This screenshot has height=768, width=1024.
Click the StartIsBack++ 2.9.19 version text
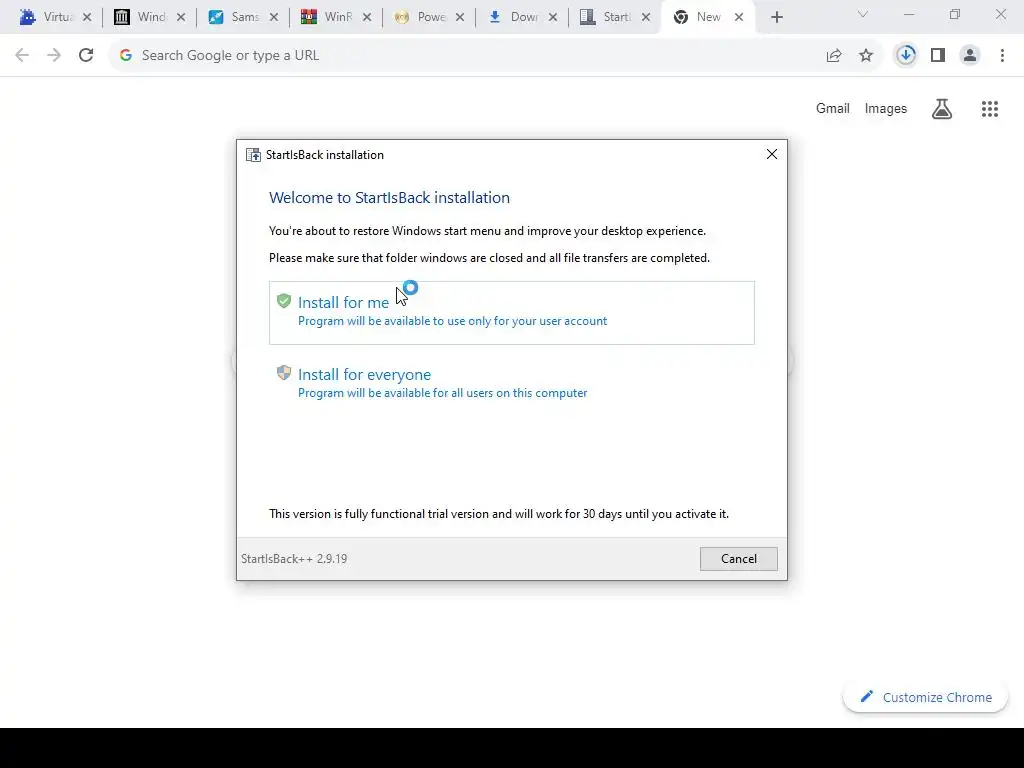click(x=295, y=559)
